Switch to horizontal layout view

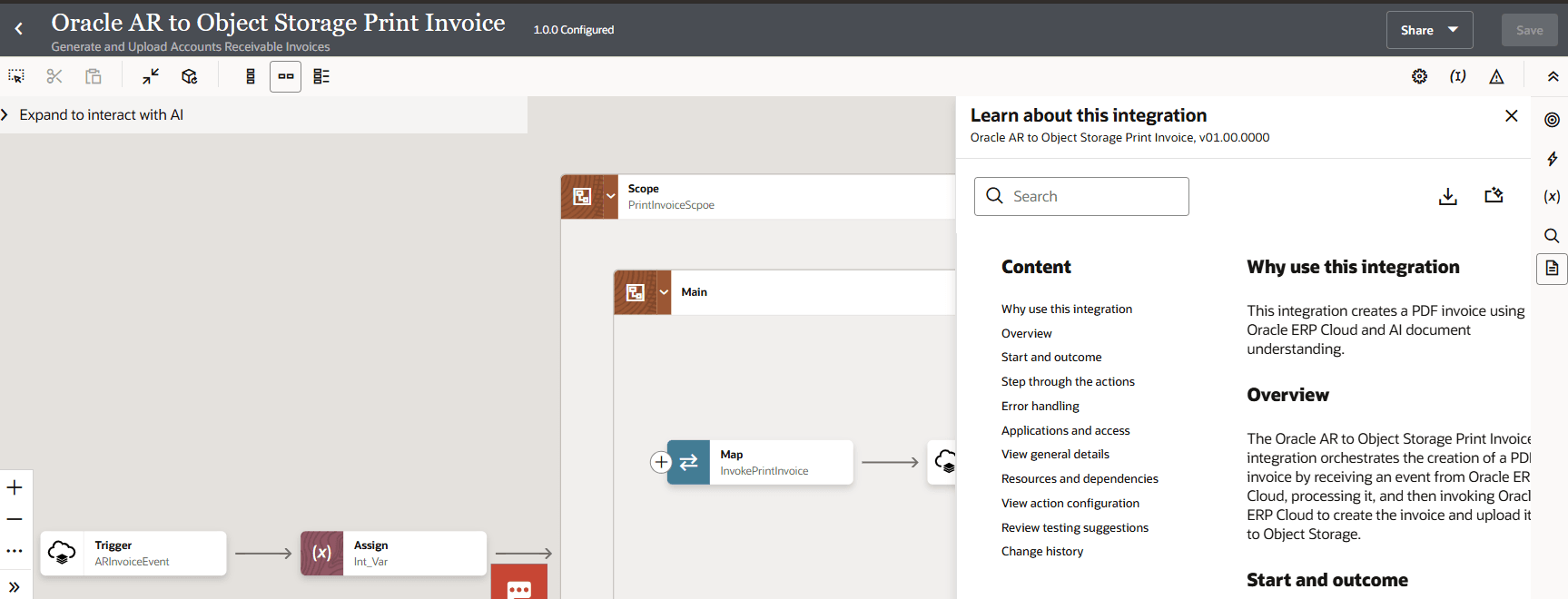[x=285, y=76]
